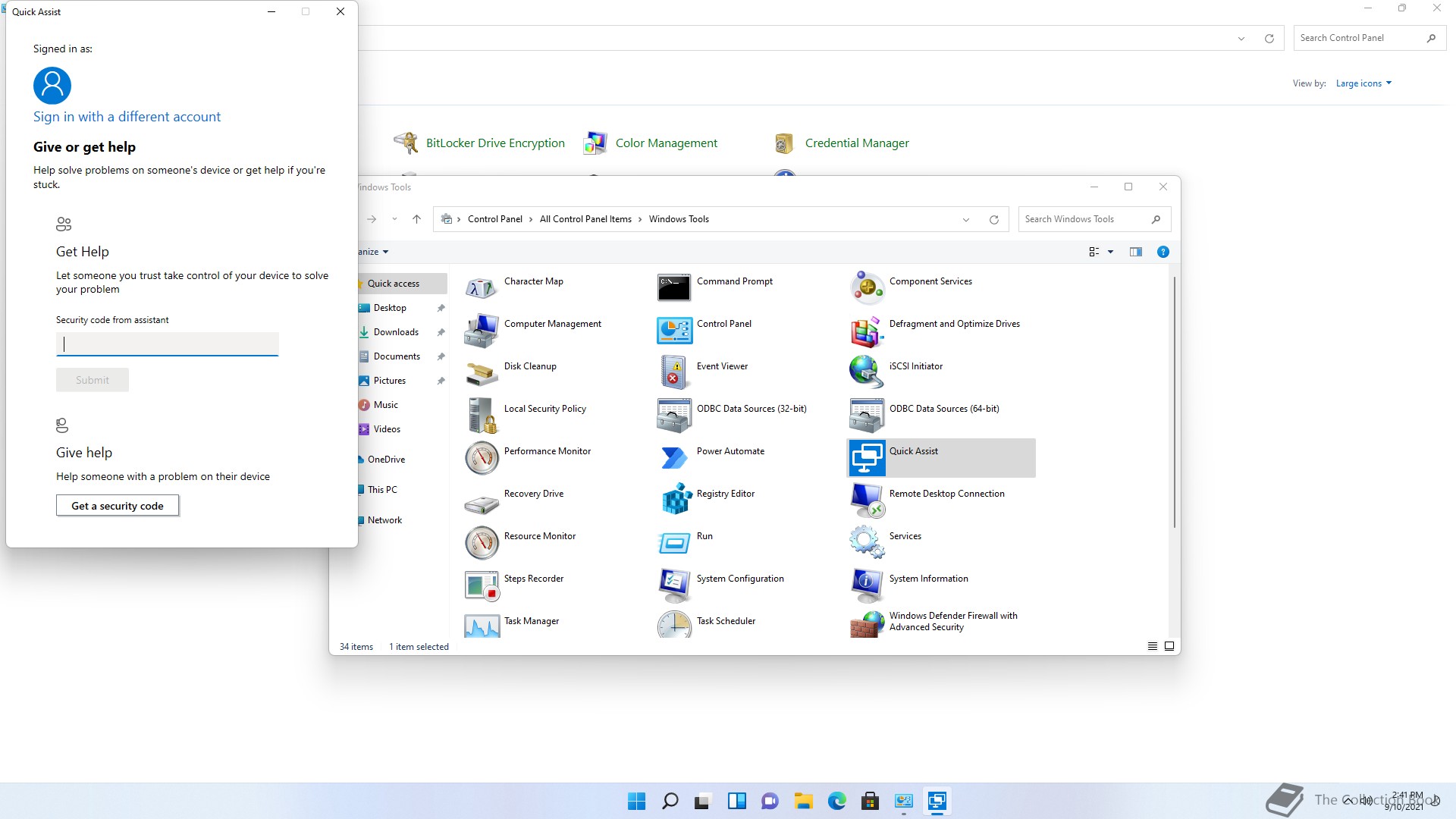
Task: Open the Control Panel icon in Windows Tools
Action: pyautogui.click(x=674, y=331)
